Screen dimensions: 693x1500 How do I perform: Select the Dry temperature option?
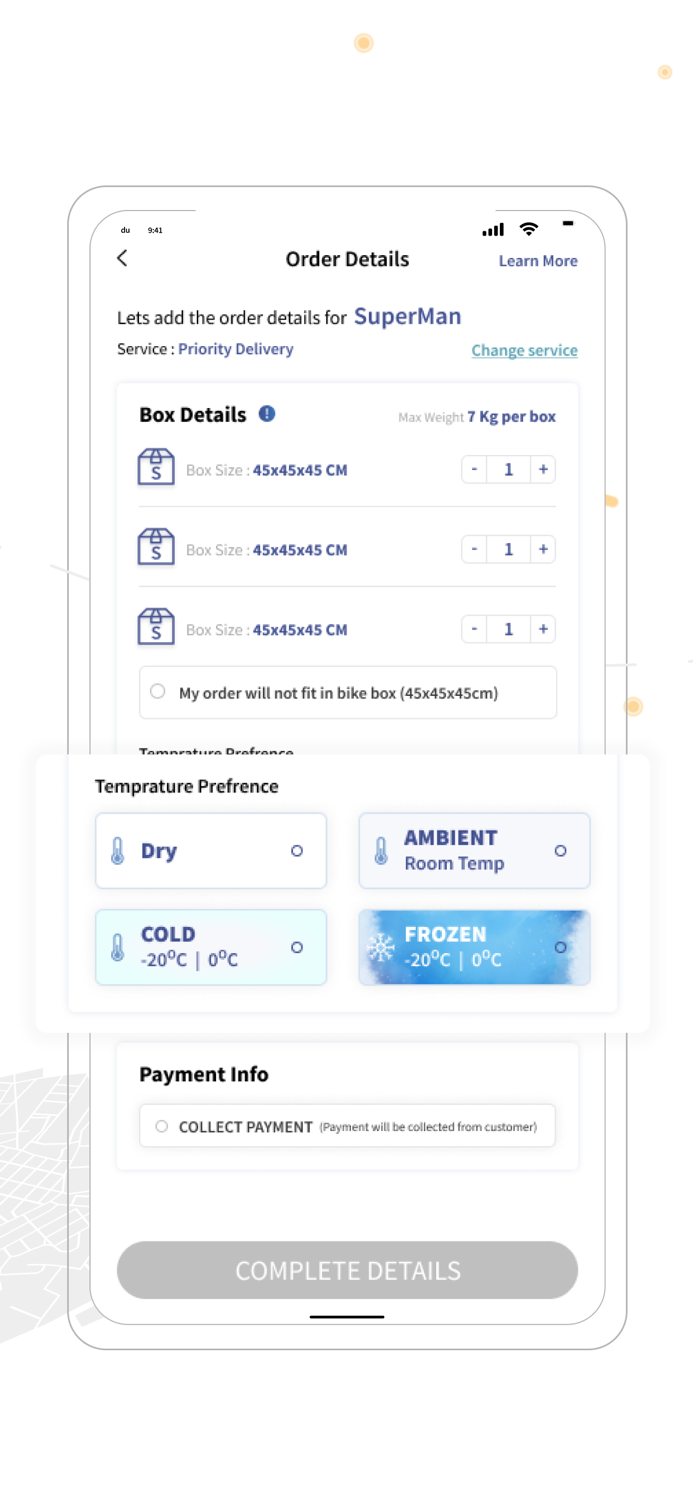click(x=297, y=851)
